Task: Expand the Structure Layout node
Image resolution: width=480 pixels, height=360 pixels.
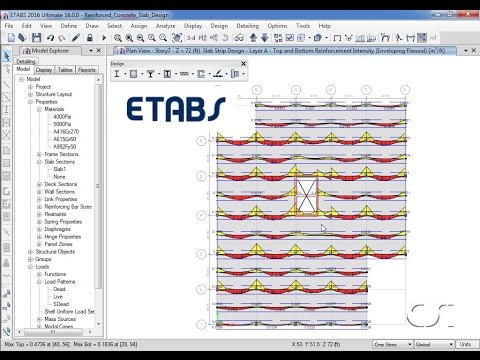Action: point(30,94)
